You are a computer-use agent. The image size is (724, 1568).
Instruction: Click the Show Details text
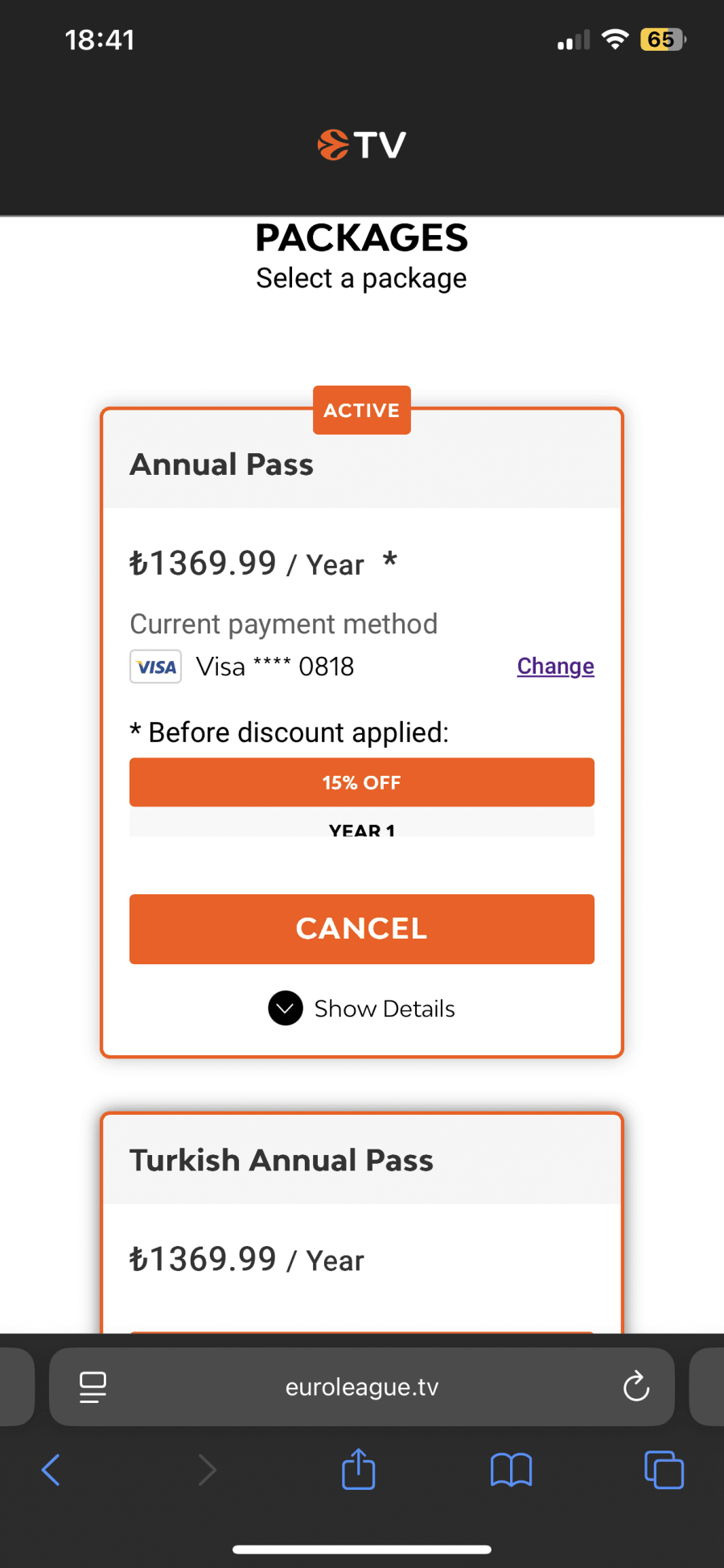(x=385, y=1009)
